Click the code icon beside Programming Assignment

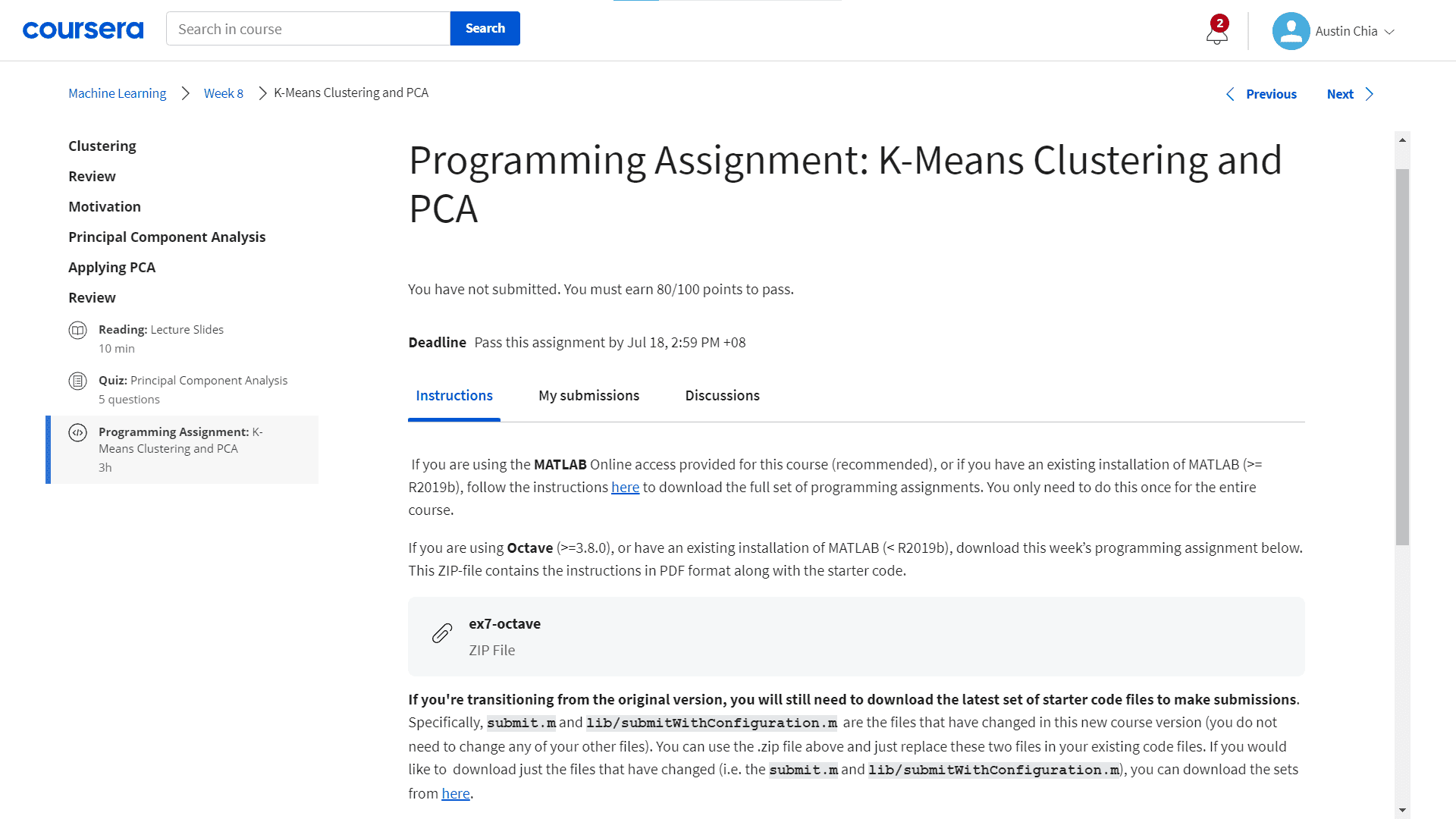pos(78,432)
